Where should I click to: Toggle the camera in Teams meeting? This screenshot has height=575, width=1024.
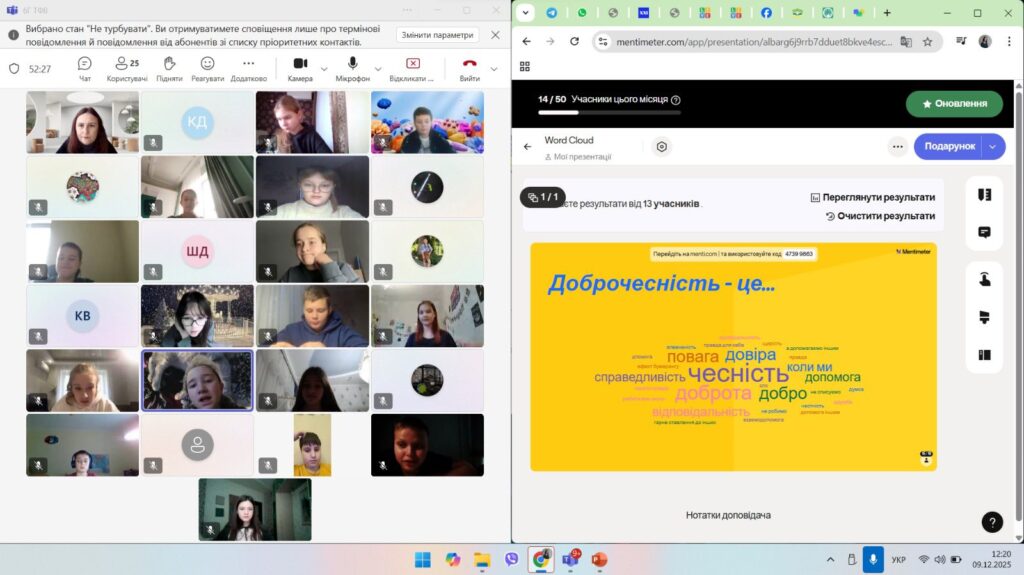(300, 67)
